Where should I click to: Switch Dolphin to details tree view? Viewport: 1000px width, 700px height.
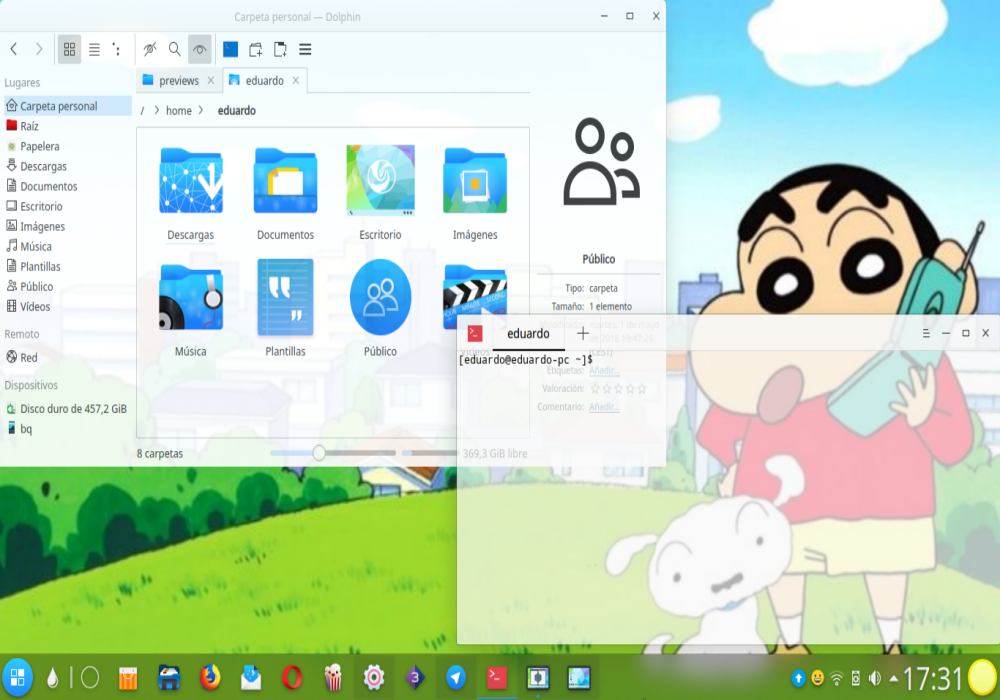tap(117, 49)
